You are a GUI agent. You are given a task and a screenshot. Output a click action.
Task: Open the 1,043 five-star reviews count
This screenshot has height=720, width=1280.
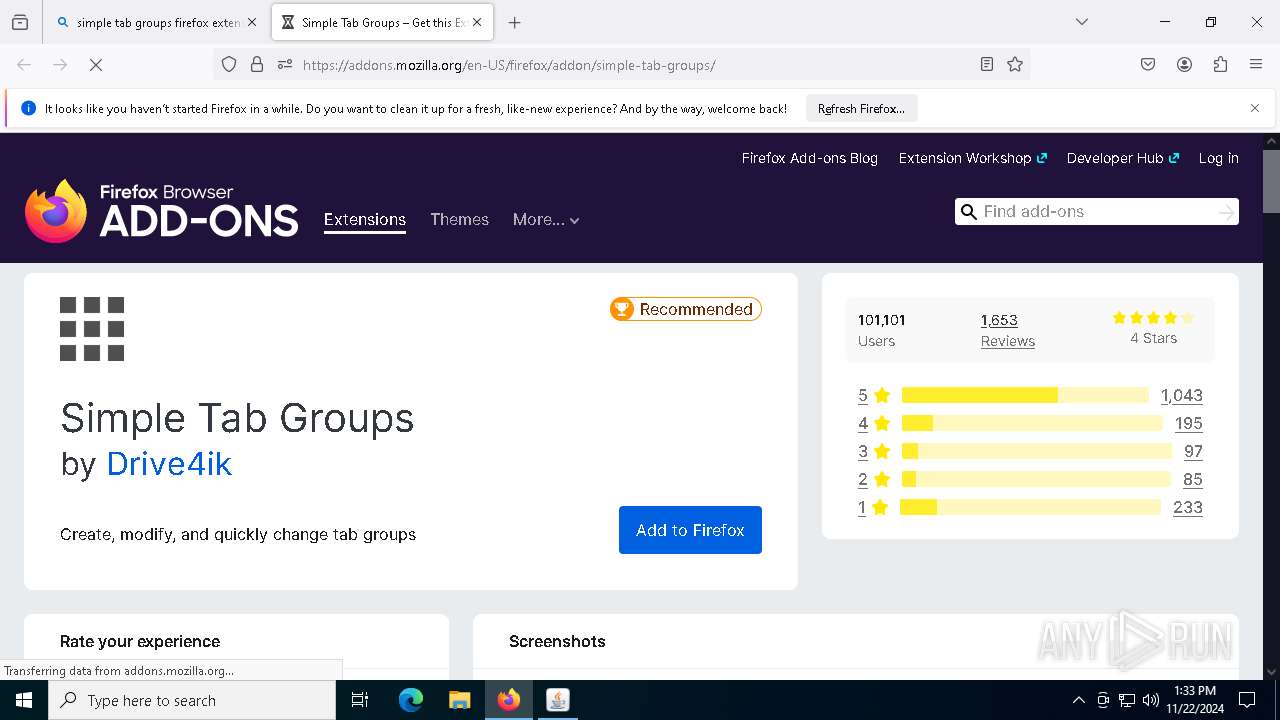(x=1181, y=395)
